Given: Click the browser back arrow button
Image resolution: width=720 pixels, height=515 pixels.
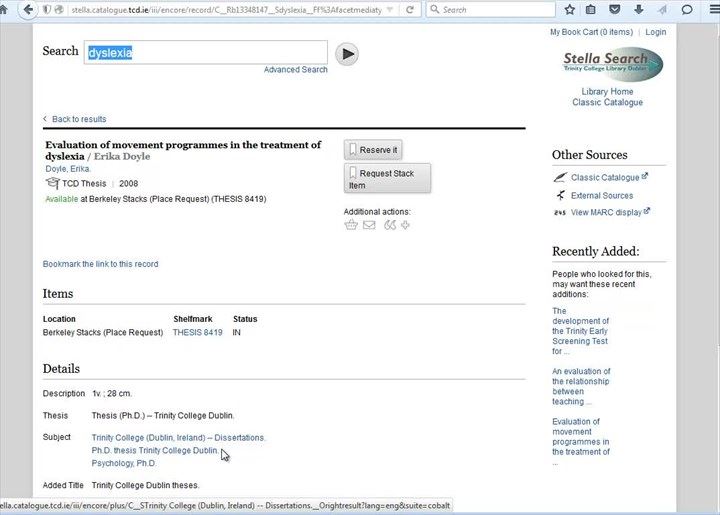Looking at the screenshot, I should 25,10.
